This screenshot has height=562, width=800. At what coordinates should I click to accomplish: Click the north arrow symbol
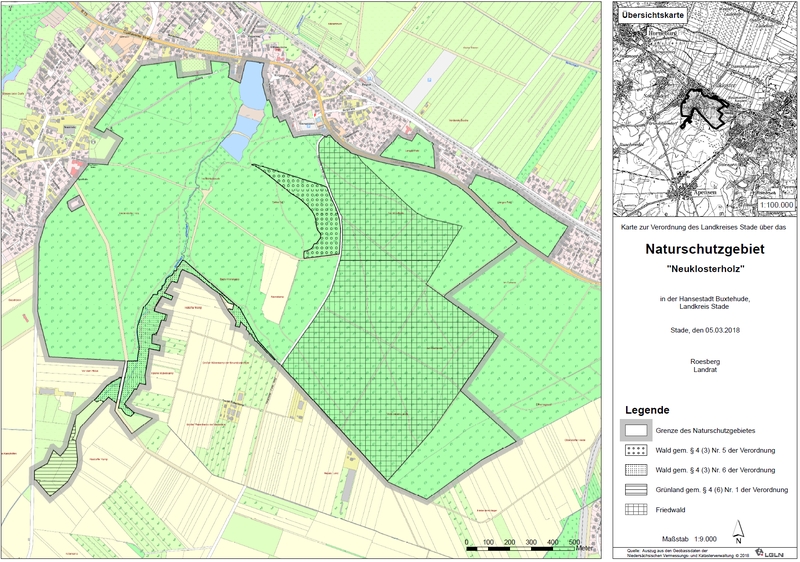coord(738,529)
